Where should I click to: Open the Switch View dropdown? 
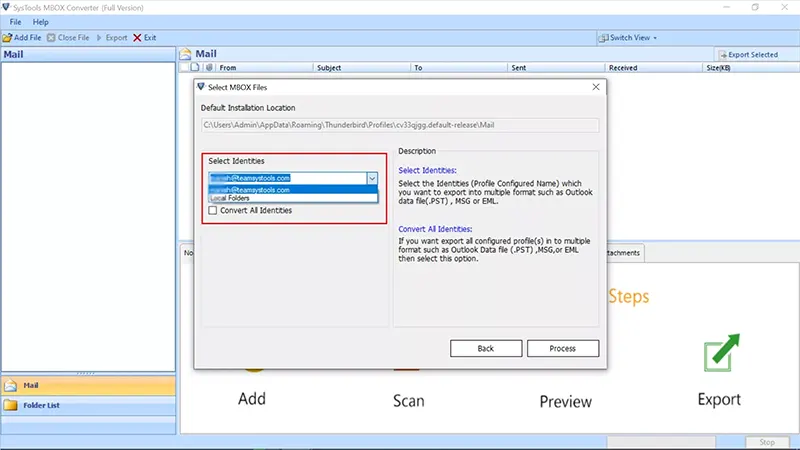tap(628, 38)
